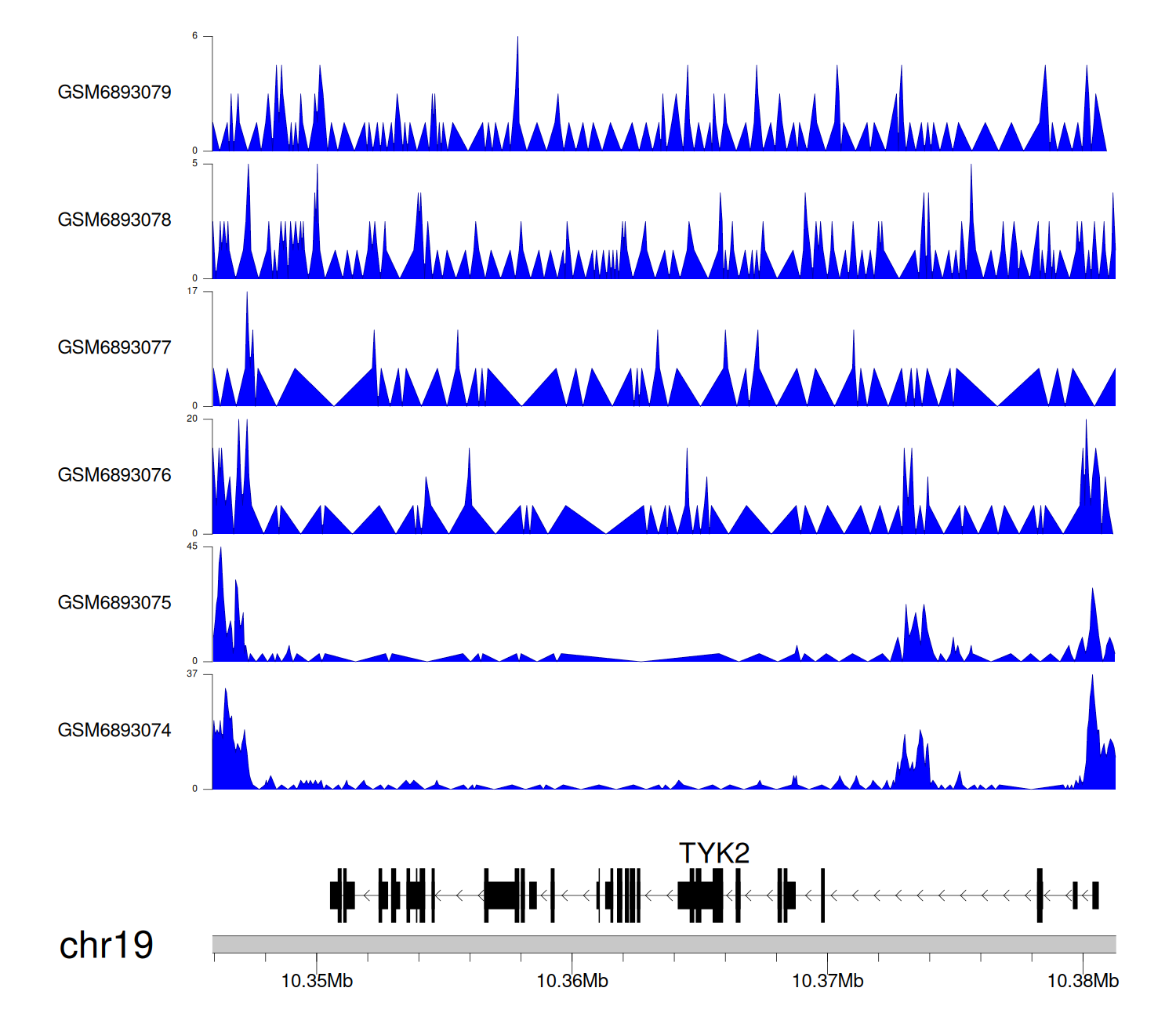Screen dimensions: 1176x1035
Task: Click the 10.37Mb coordinate label
Action: 827,981
